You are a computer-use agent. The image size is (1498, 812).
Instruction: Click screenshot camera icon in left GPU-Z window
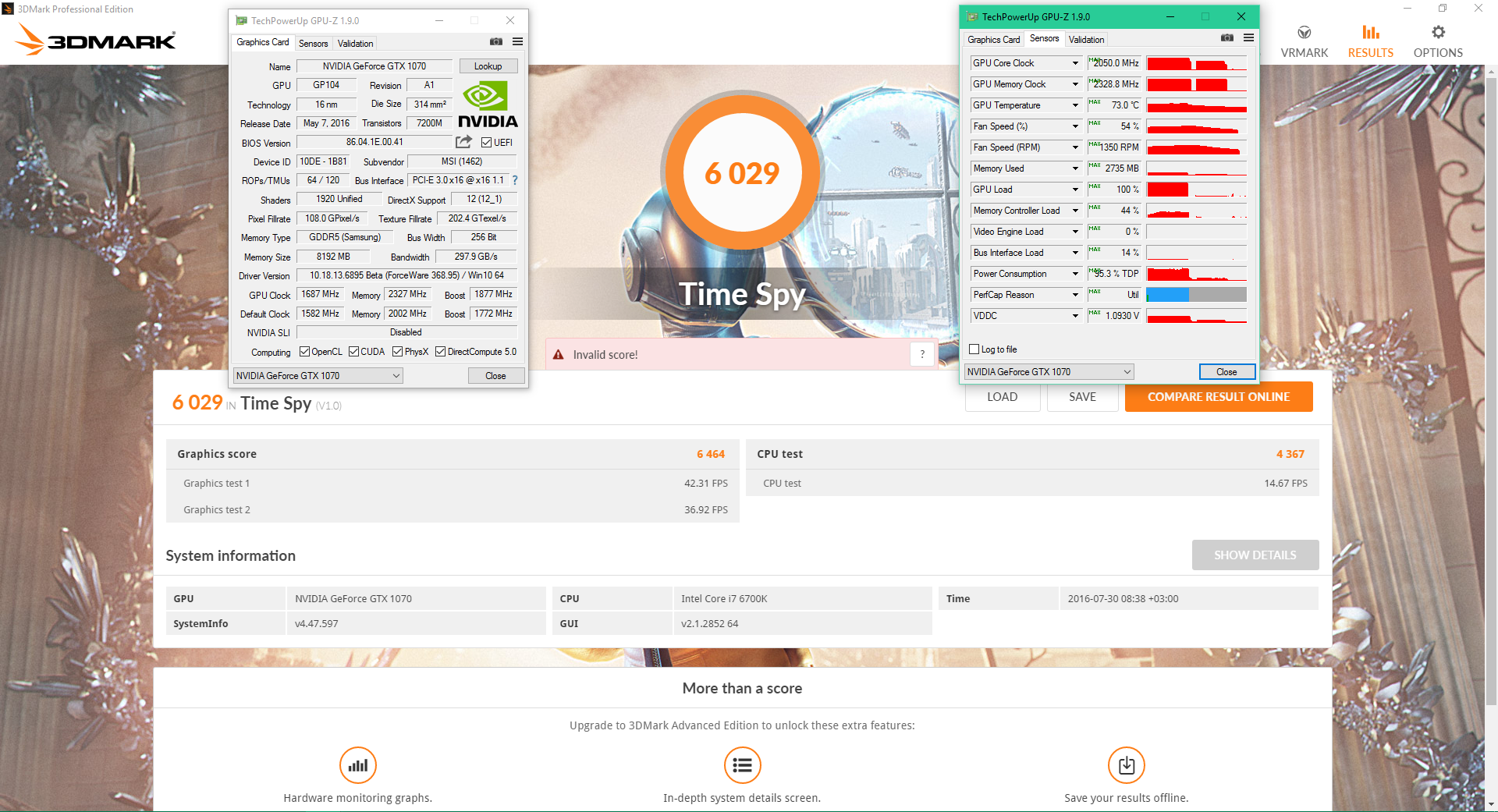click(x=496, y=41)
